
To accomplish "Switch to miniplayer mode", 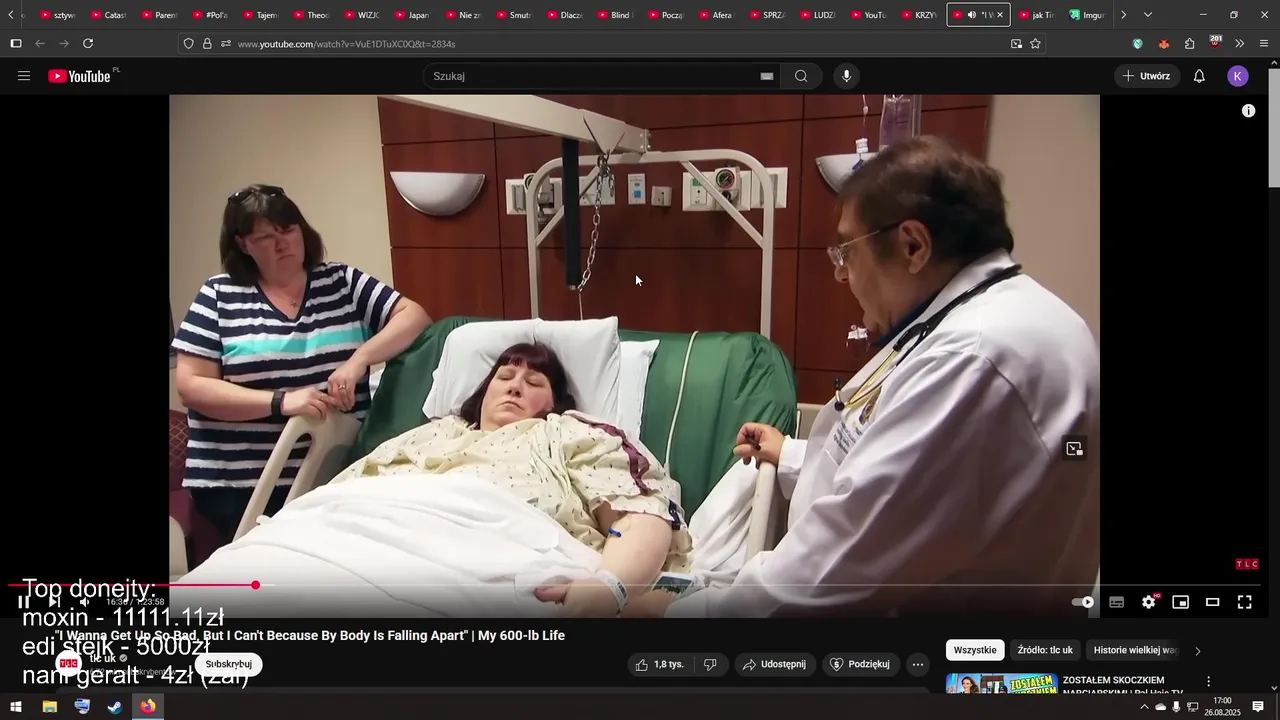I will coord(1181,602).
